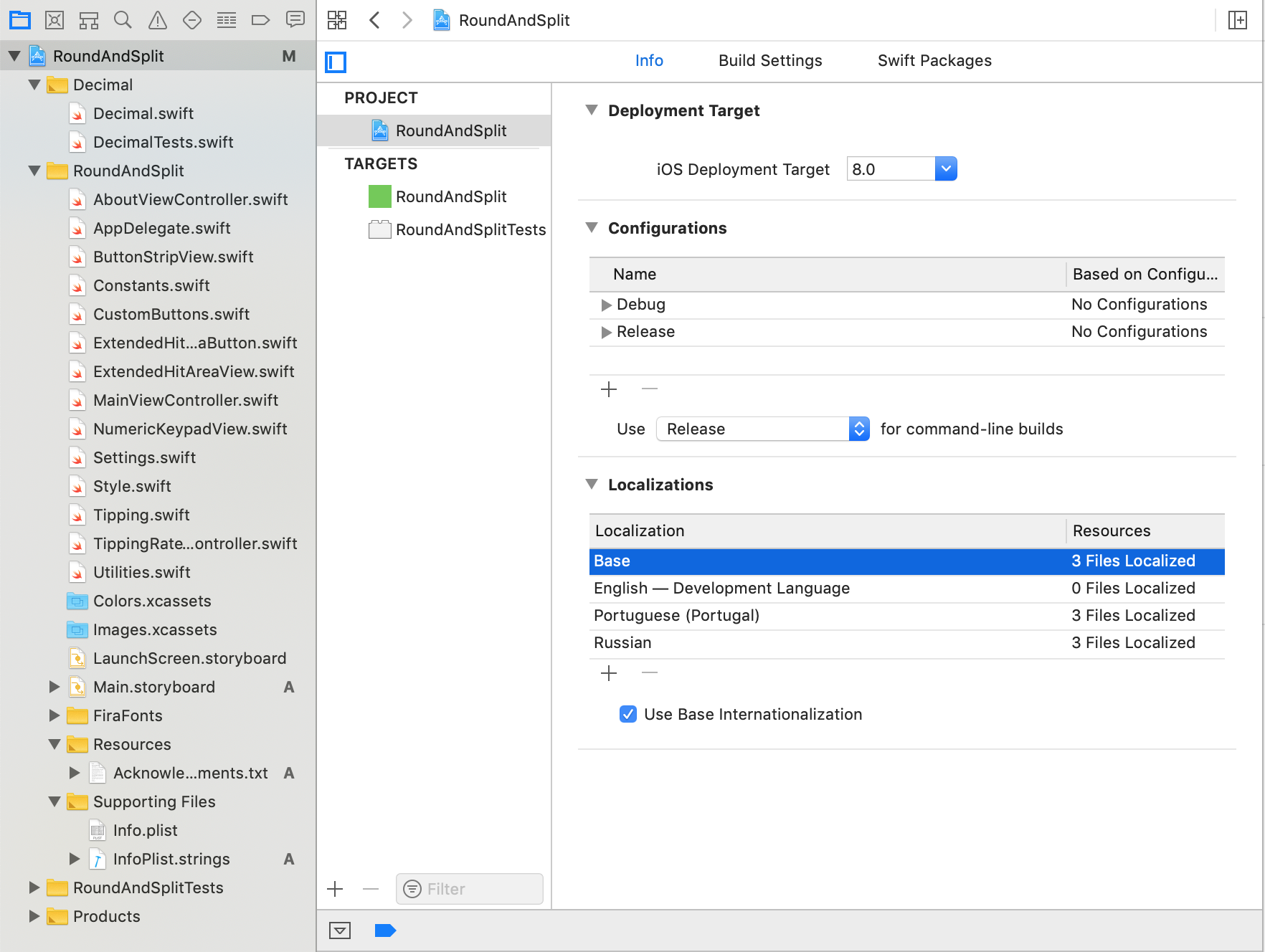Image resolution: width=1265 pixels, height=952 pixels.
Task: Open AppDelegate.swift file
Action: (162, 228)
